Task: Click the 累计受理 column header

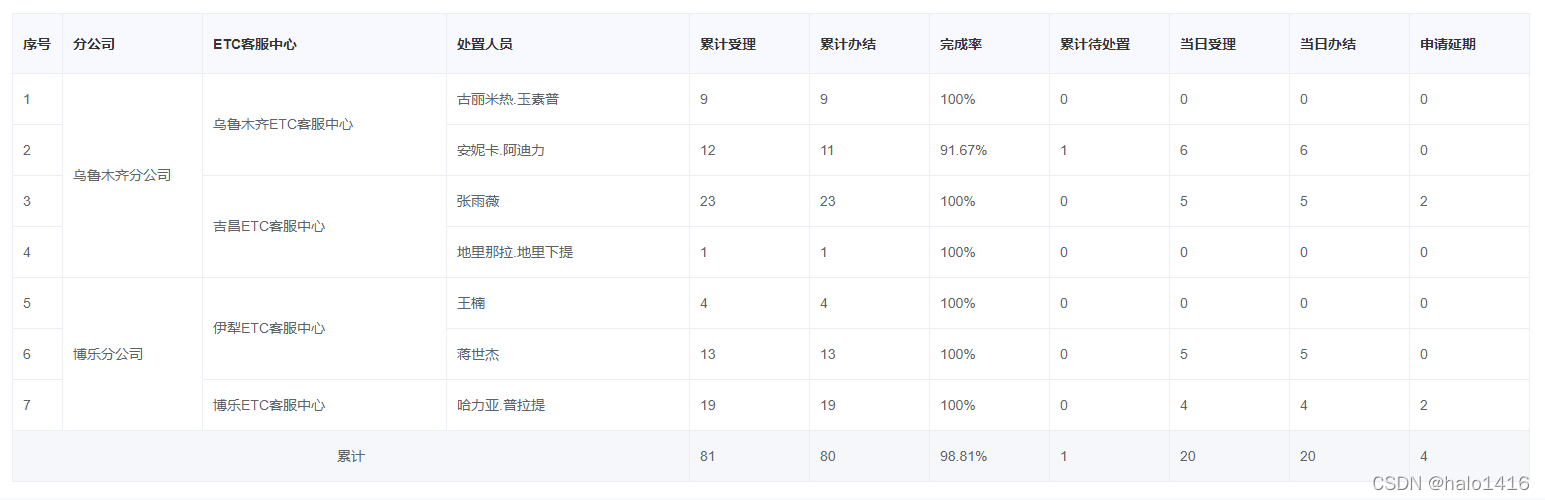Action: 749,44
